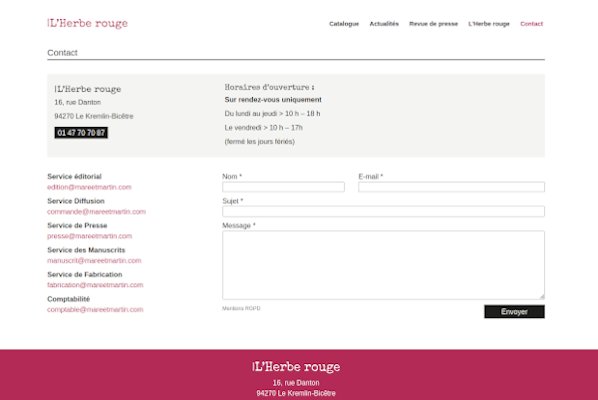Focus the Nom input field
The height and width of the screenshot is (400, 598).
pos(283,187)
